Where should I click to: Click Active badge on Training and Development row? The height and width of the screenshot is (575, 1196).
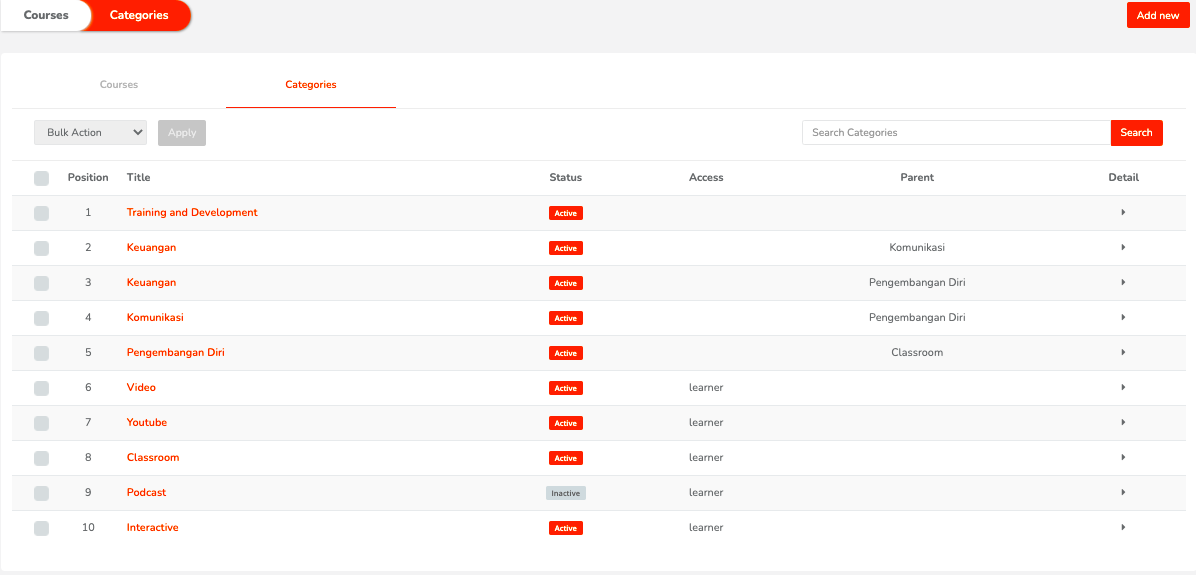[566, 213]
